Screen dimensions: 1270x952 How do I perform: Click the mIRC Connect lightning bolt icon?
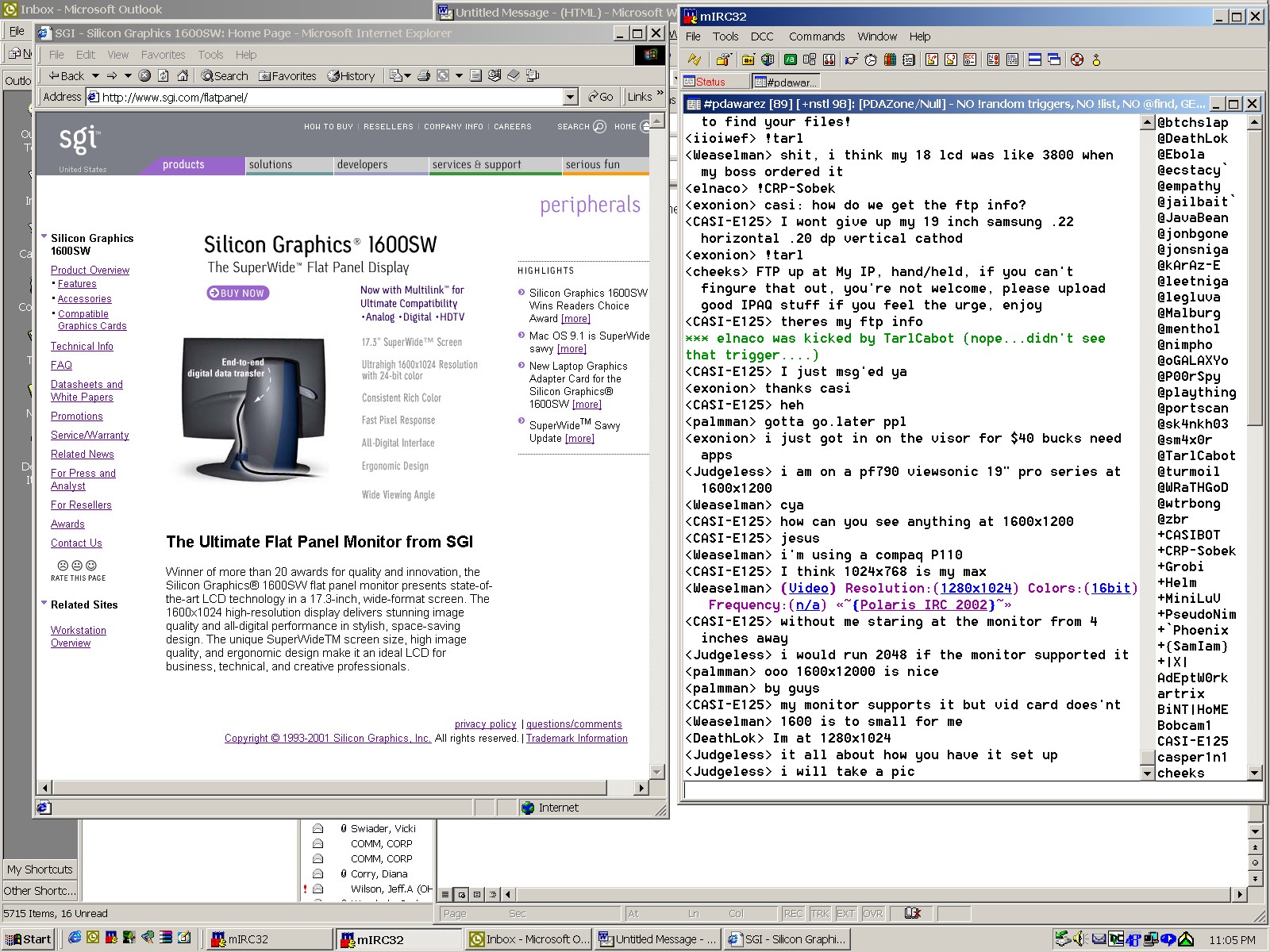(695, 59)
